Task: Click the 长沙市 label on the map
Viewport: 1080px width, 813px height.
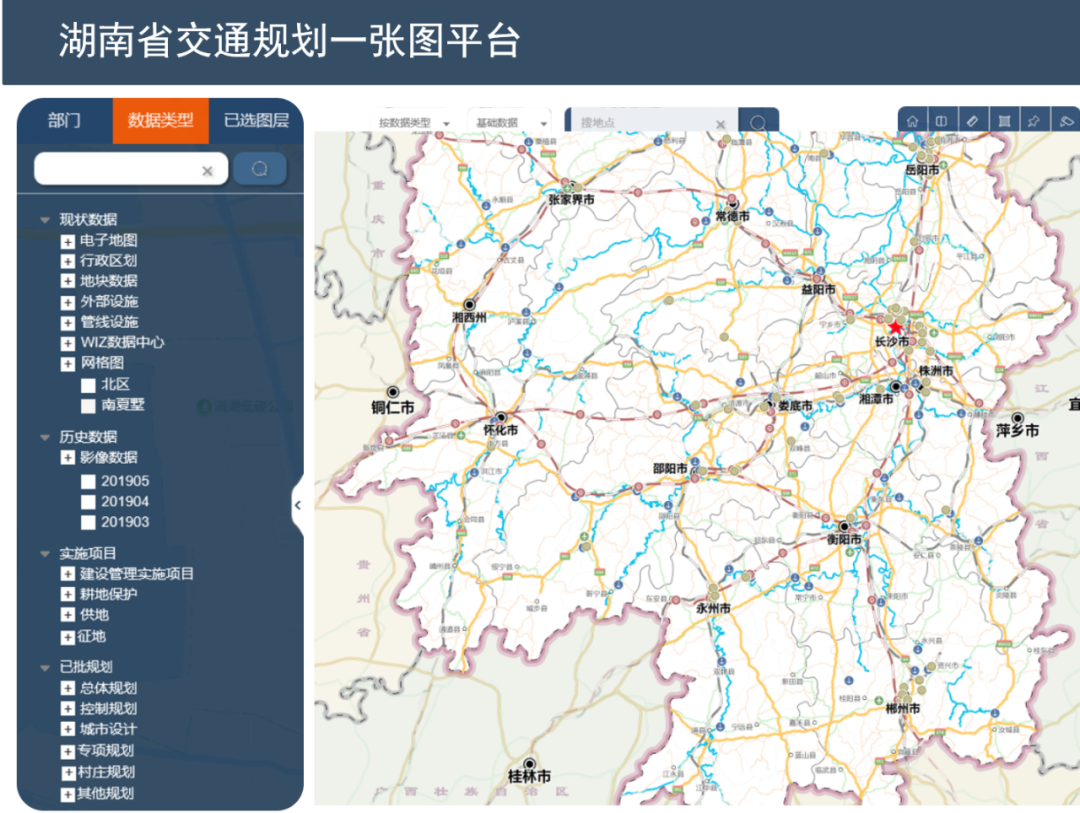Action: [891, 342]
